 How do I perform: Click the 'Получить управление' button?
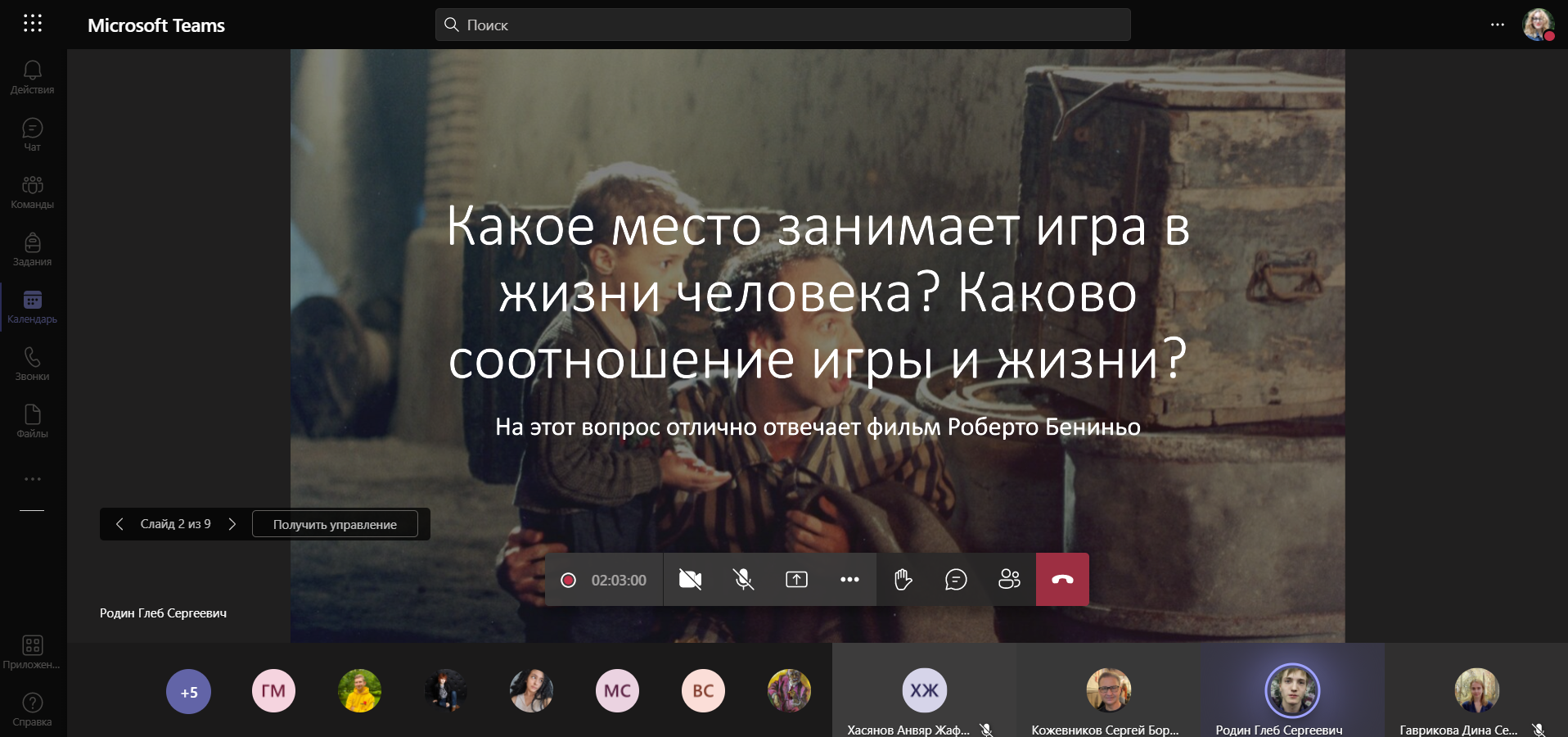pyautogui.click(x=335, y=524)
